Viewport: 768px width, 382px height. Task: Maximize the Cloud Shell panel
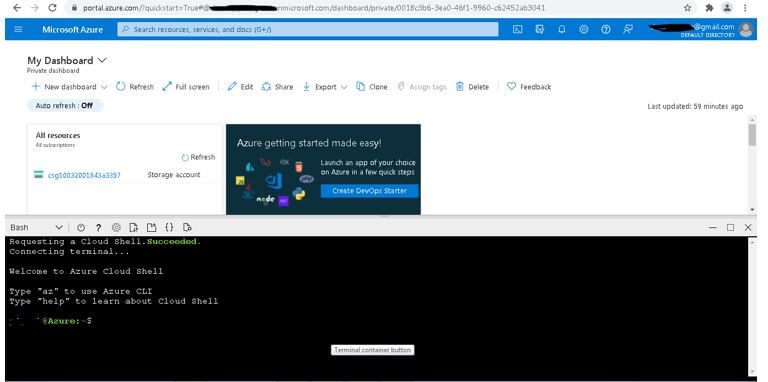click(730, 227)
